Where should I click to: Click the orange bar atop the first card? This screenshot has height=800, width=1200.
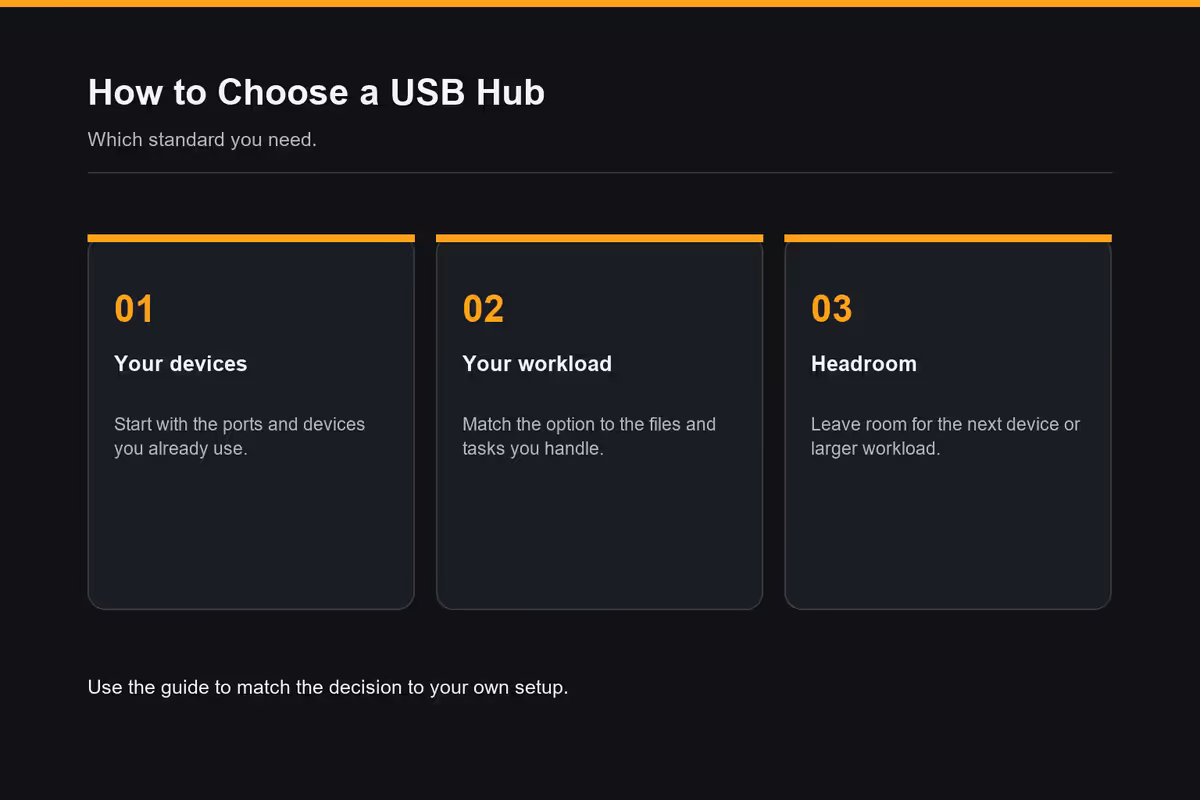coord(251,238)
